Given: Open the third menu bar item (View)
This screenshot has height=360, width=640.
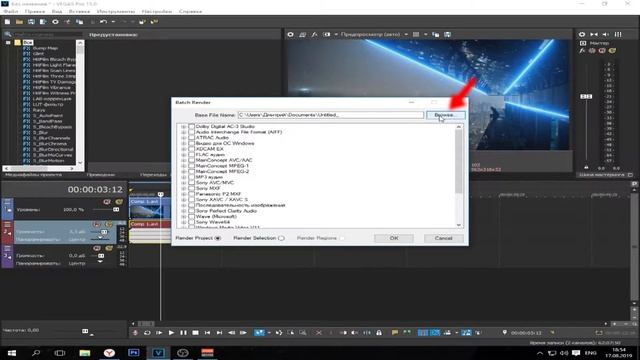Looking at the screenshot, I should pyautogui.click(x=57, y=11).
